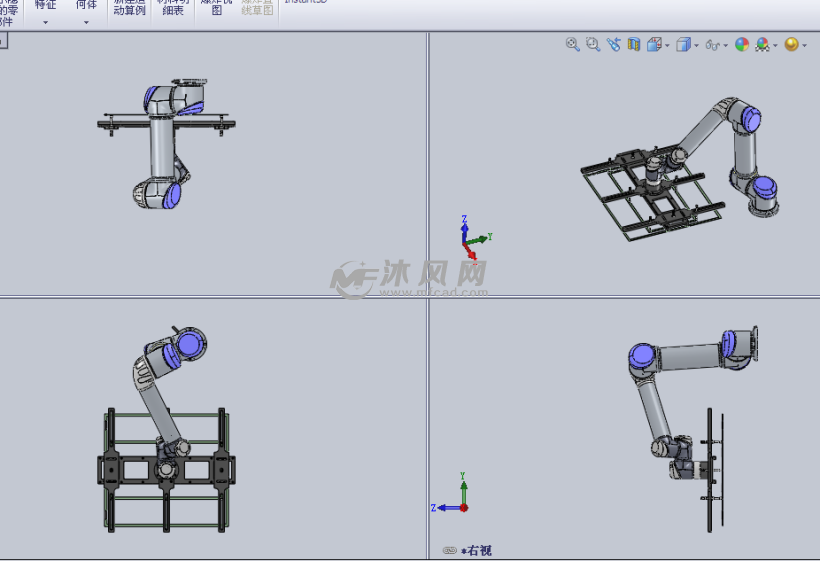Open View Orientation dropdown arrow
820x561 pixels.
tap(667, 46)
